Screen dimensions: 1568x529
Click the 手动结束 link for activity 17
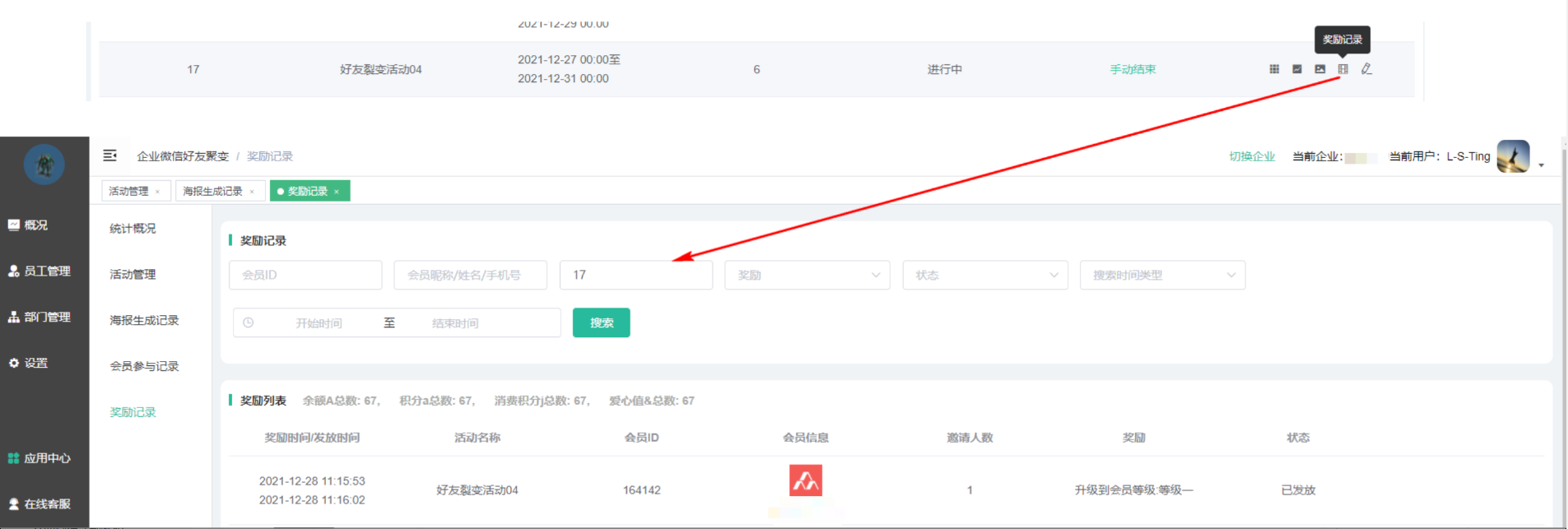(1133, 69)
